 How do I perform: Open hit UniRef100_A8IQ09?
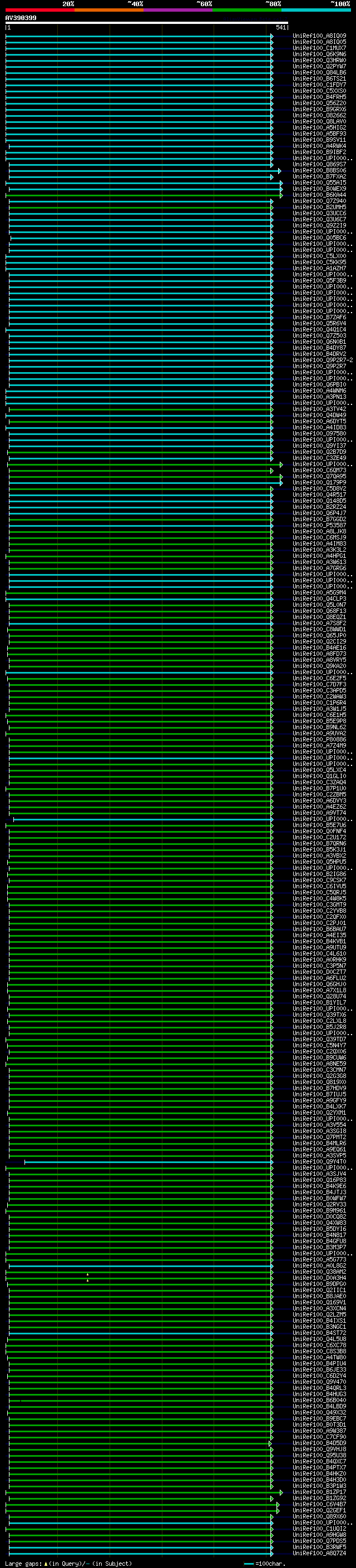tap(319, 36)
